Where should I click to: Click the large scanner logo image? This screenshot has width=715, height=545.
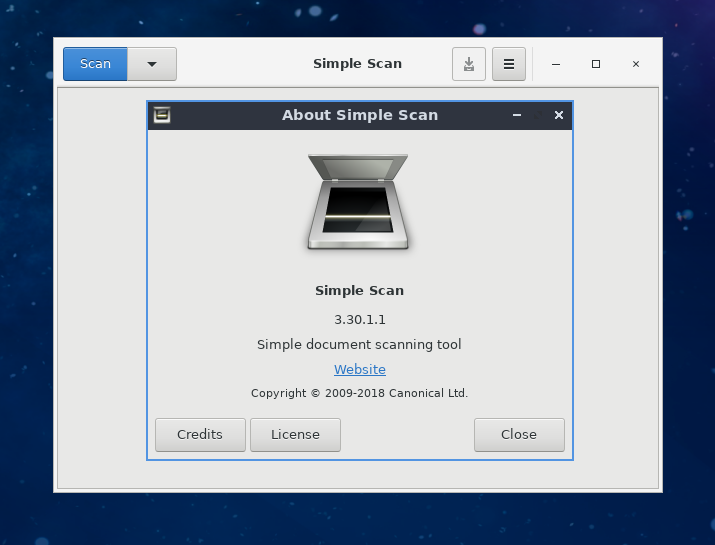click(x=358, y=202)
